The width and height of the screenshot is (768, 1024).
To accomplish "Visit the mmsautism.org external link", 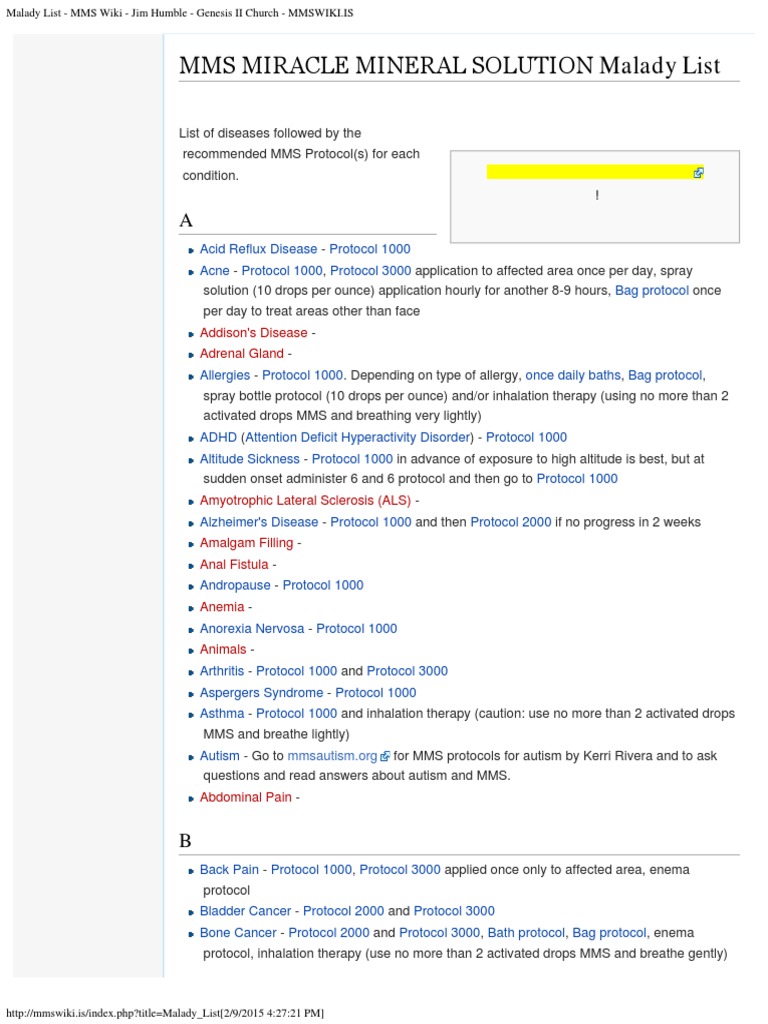I will click(332, 756).
